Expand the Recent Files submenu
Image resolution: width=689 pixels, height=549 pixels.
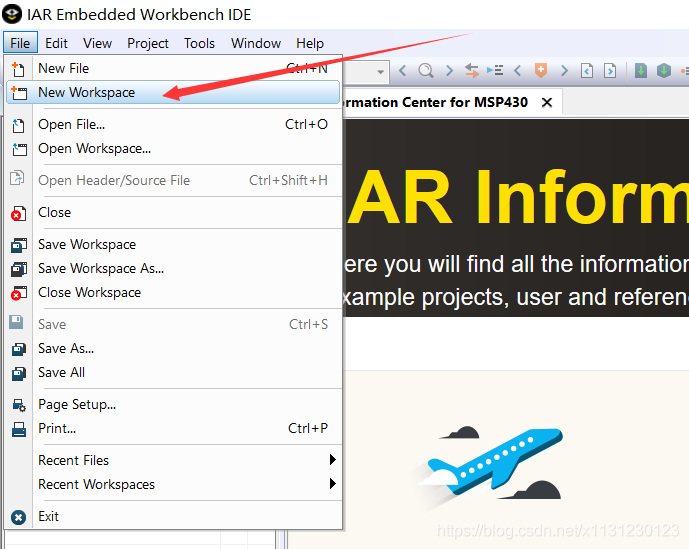pyautogui.click(x=173, y=460)
